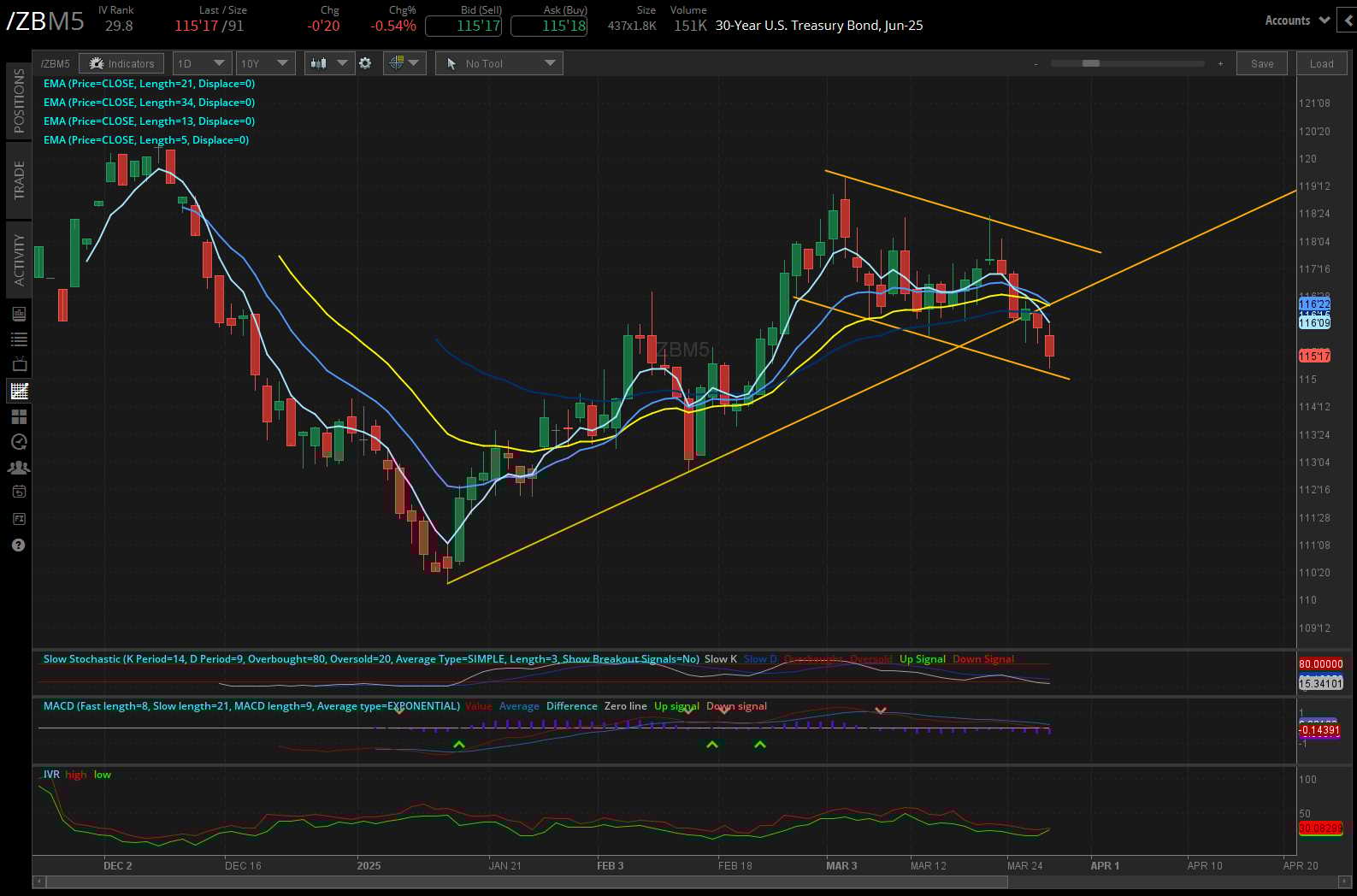Select the EMA Length=34 indicator label
This screenshot has width=1357, height=896.
pyautogui.click(x=149, y=103)
